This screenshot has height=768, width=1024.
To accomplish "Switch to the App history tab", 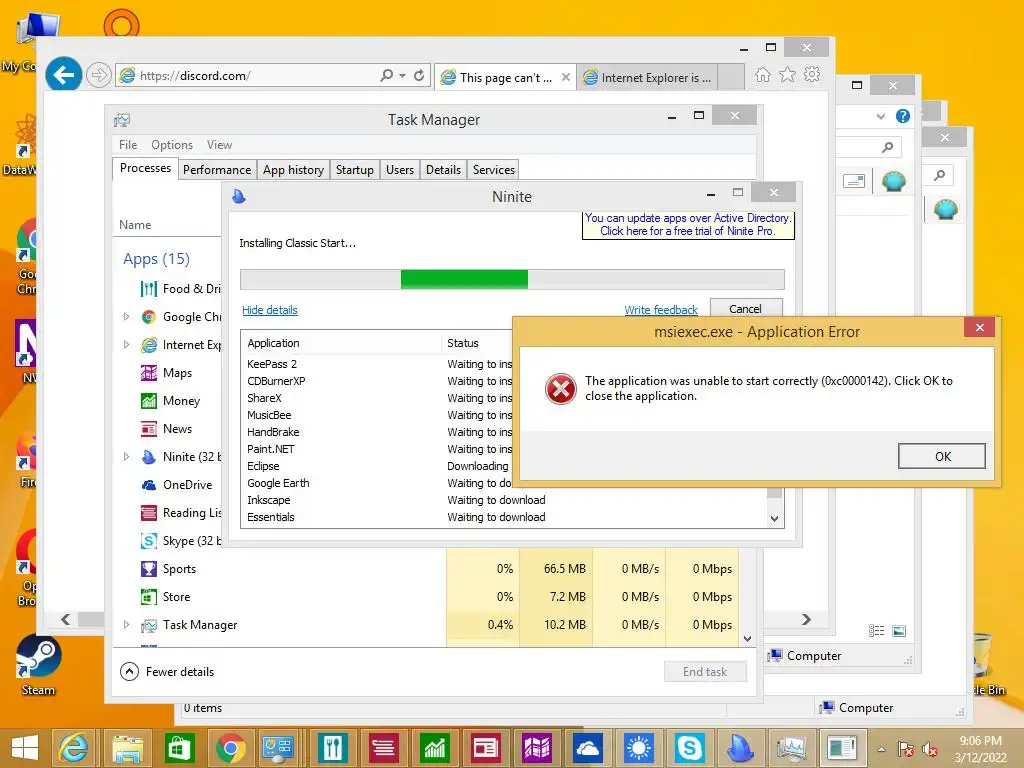I will click(x=293, y=170).
